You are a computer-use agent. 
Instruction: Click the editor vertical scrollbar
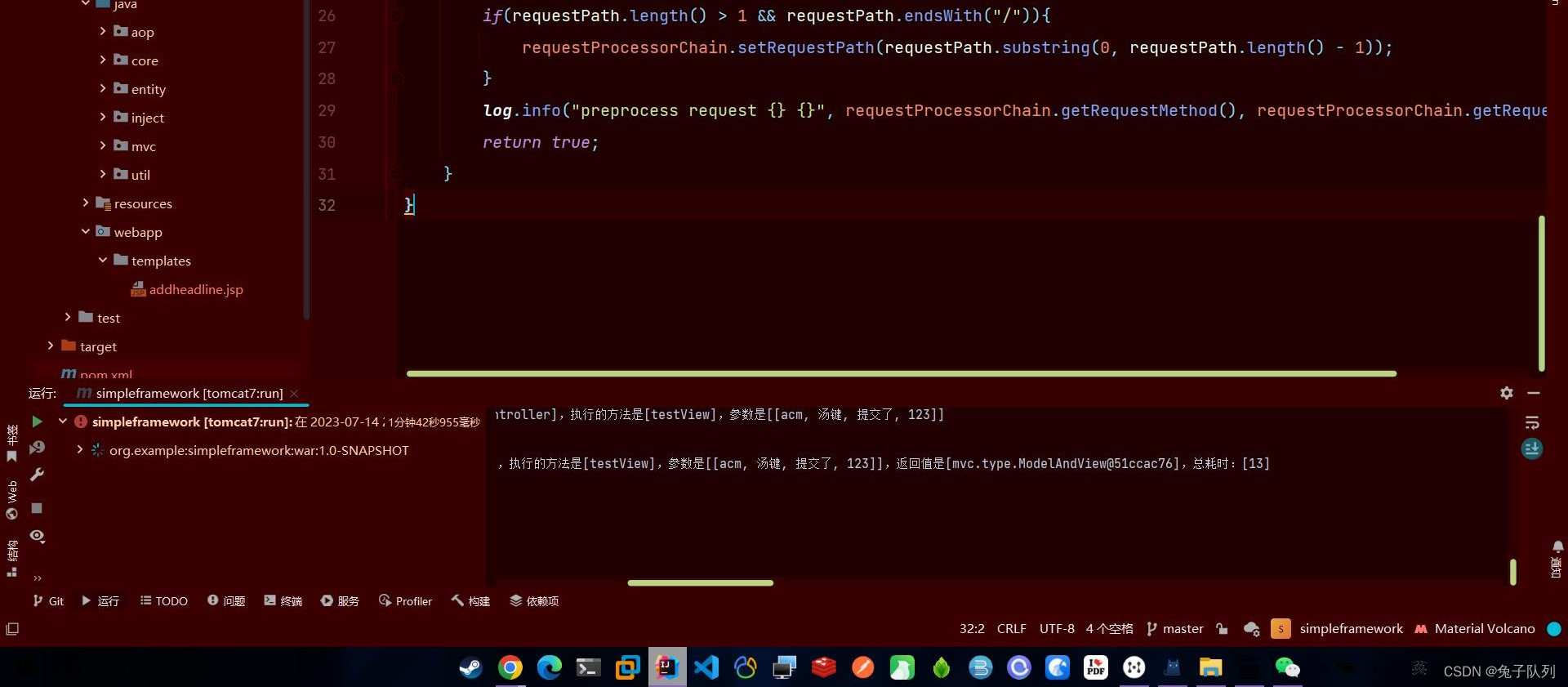point(1541,293)
